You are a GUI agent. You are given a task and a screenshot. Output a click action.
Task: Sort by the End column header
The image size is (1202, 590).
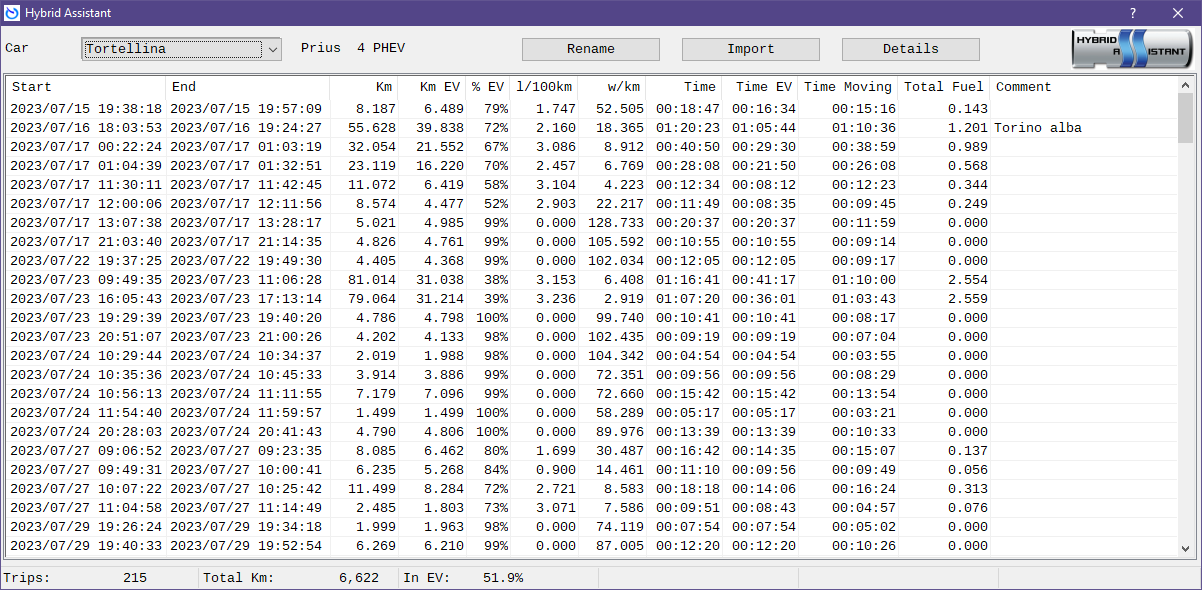coord(247,87)
